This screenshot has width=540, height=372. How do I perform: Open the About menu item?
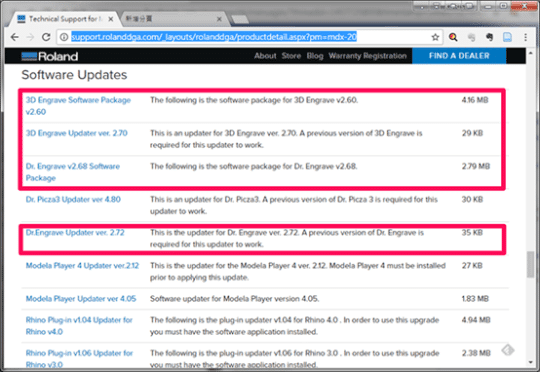265,56
